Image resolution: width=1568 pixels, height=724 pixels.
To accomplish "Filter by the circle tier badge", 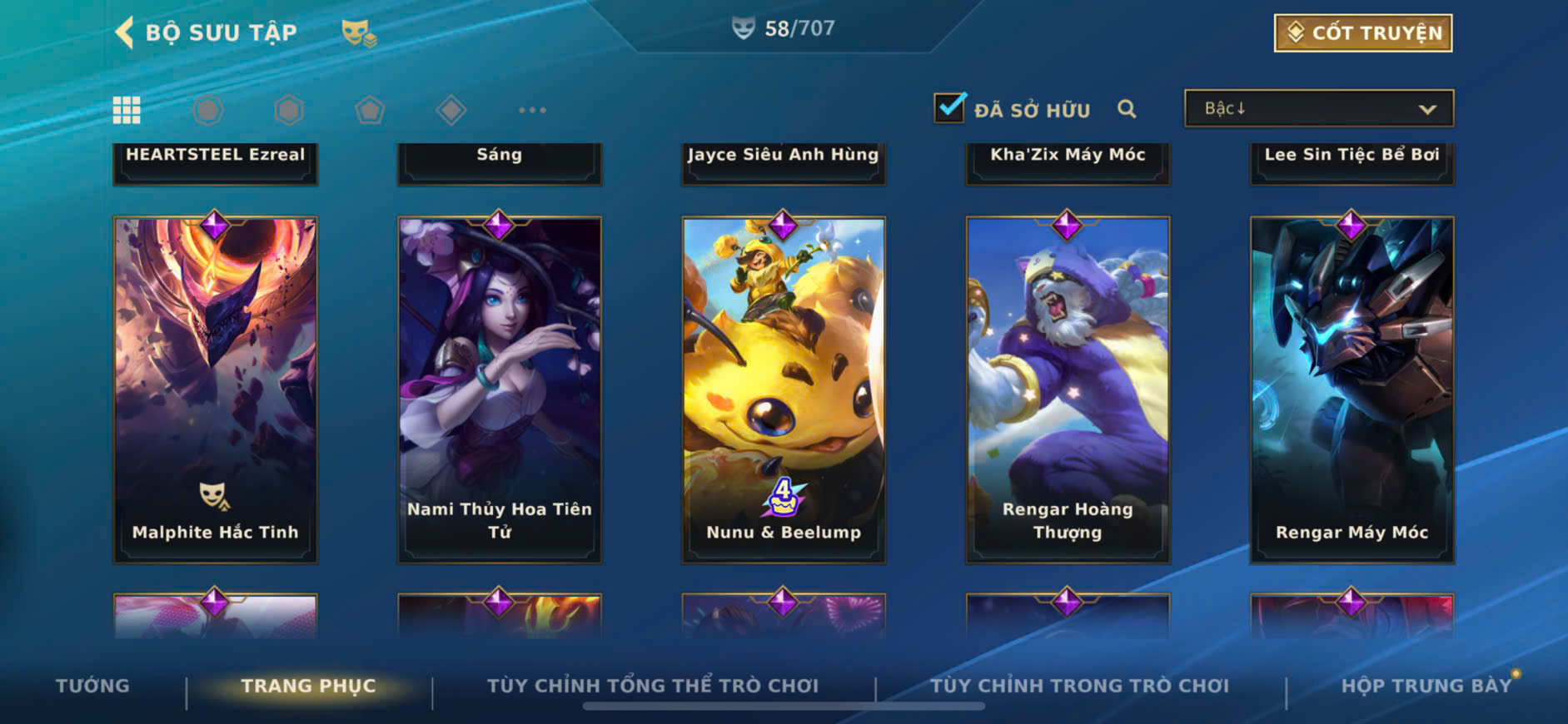I will coord(207,110).
